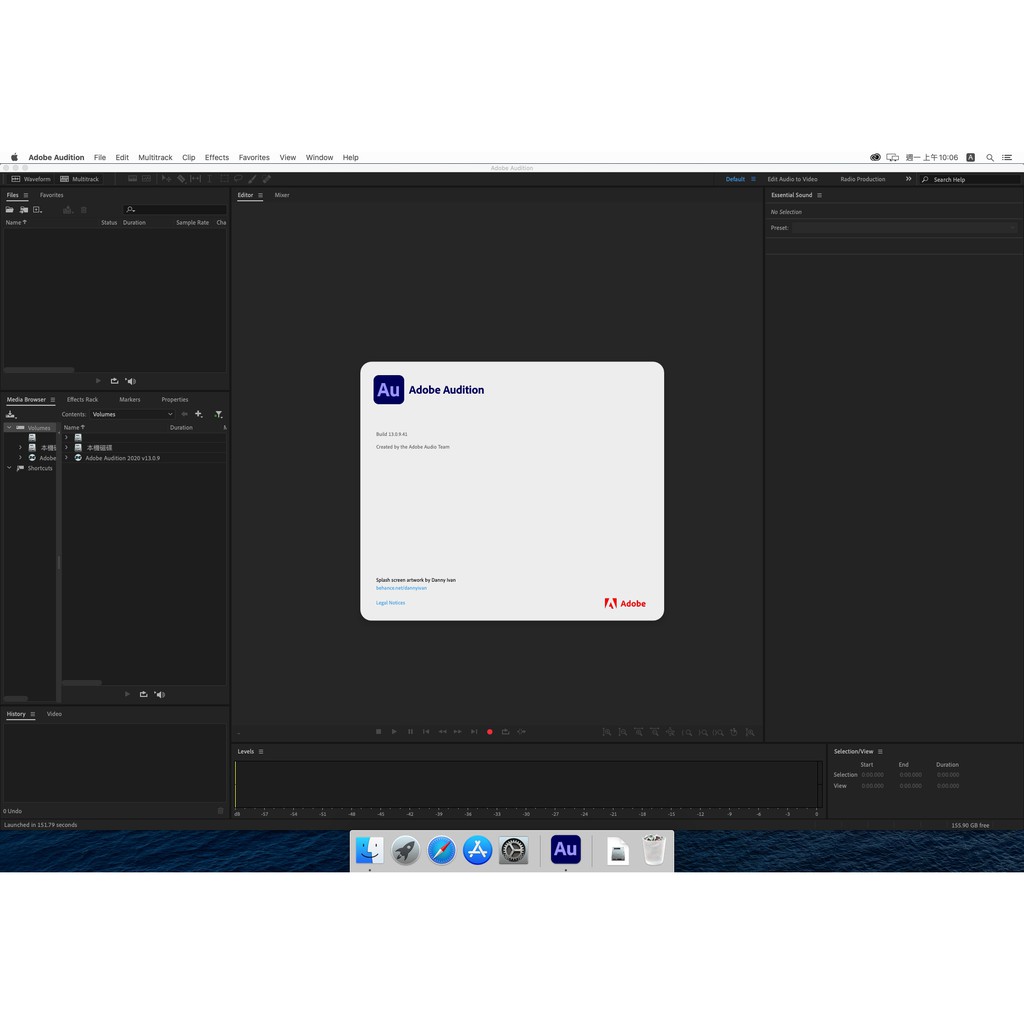Click the Stop transport button
Viewport: 1024px width, 1024px height.
[378, 732]
